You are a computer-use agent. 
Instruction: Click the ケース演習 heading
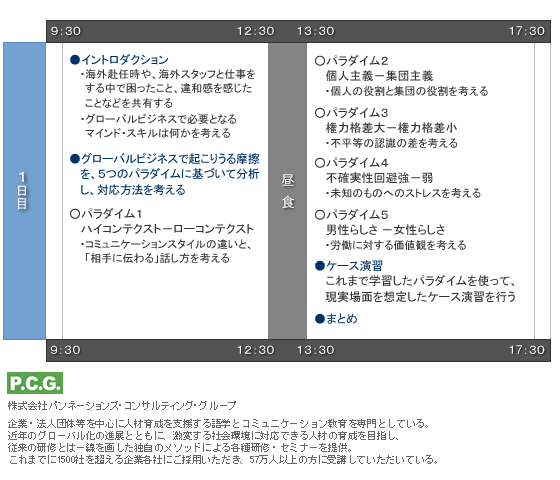click(349, 266)
